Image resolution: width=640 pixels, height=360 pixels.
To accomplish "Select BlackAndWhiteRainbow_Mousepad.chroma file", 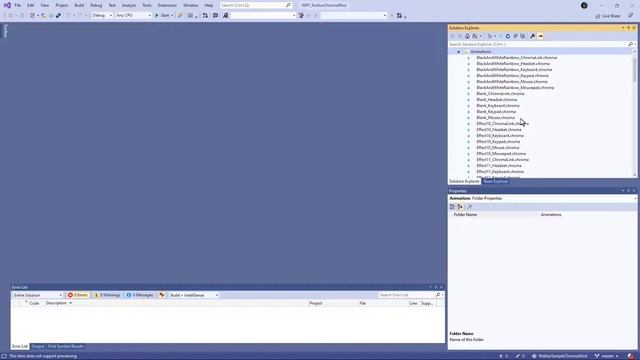I will (x=515, y=88).
